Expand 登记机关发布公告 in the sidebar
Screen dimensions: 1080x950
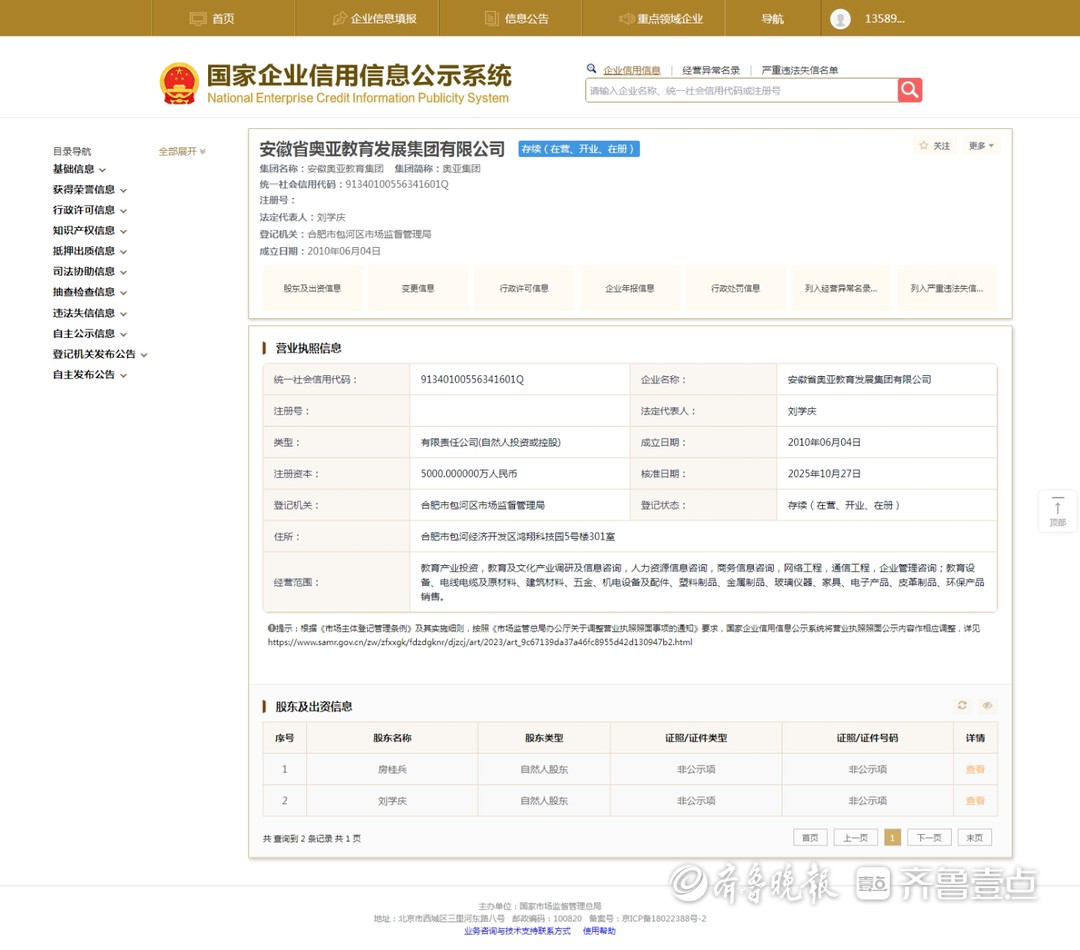[x=100, y=354]
